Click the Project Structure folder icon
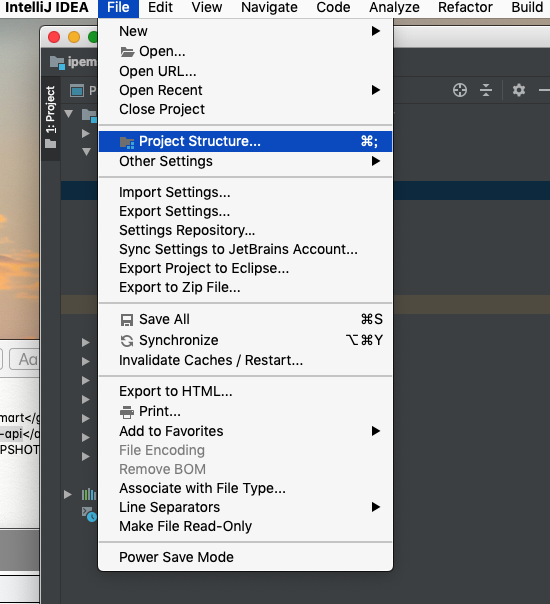The height and width of the screenshot is (604, 550). coord(127,142)
